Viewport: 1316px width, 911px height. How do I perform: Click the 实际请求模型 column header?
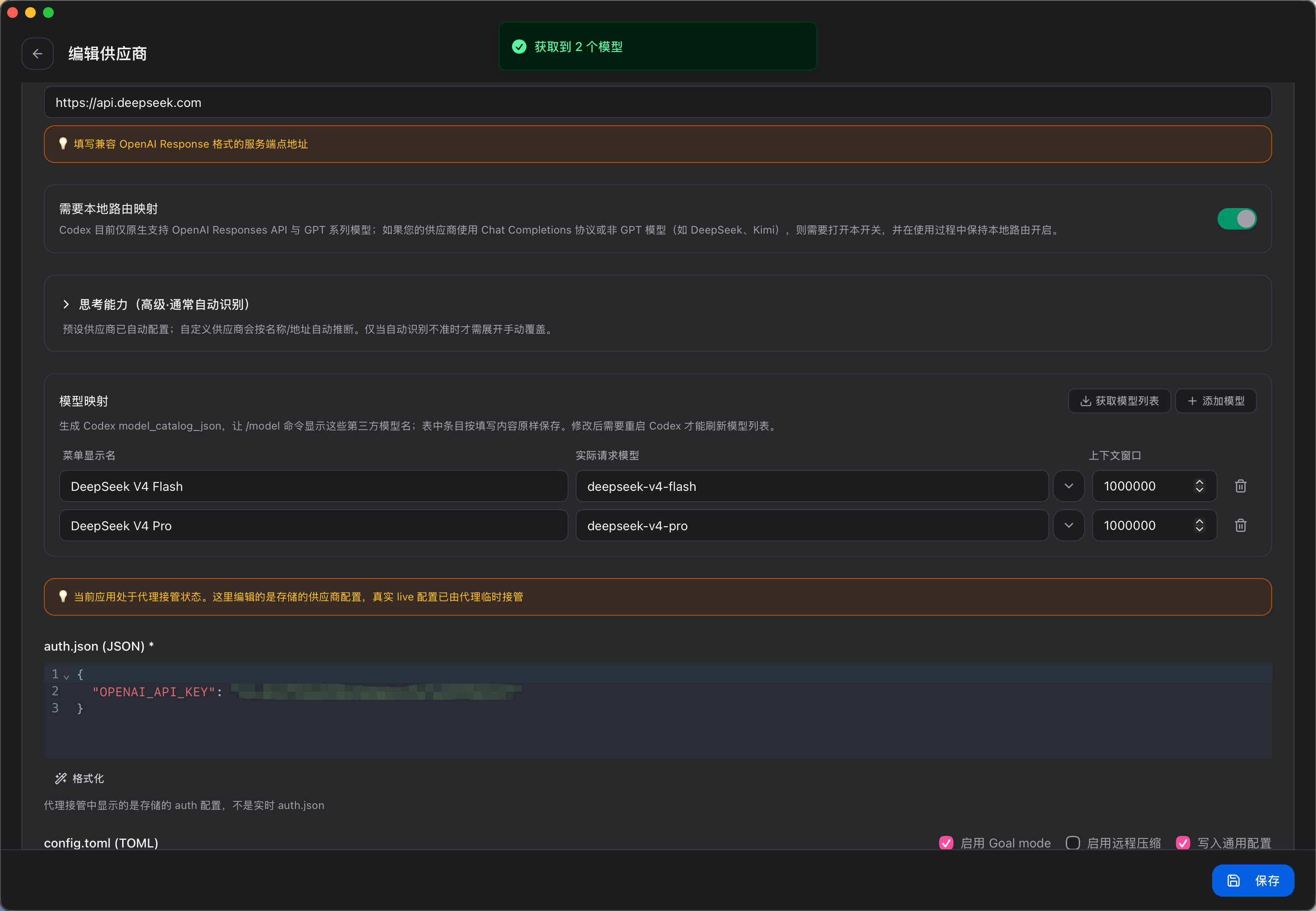coord(607,455)
